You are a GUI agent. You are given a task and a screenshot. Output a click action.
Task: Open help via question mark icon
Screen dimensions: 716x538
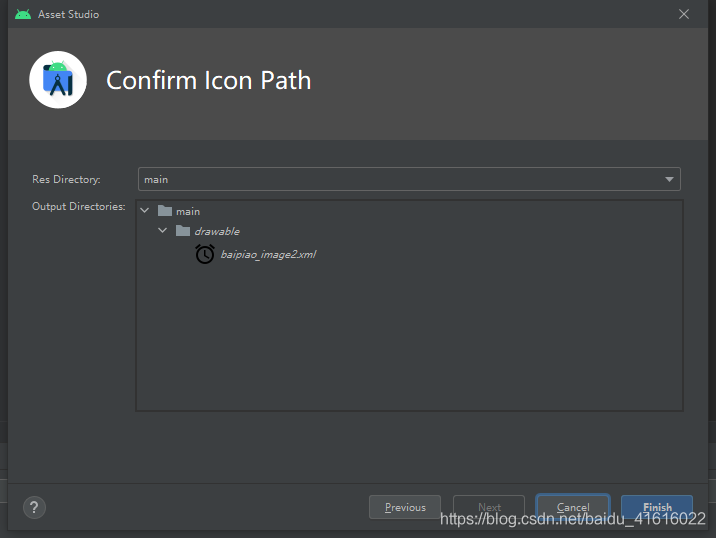coord(34,507)
